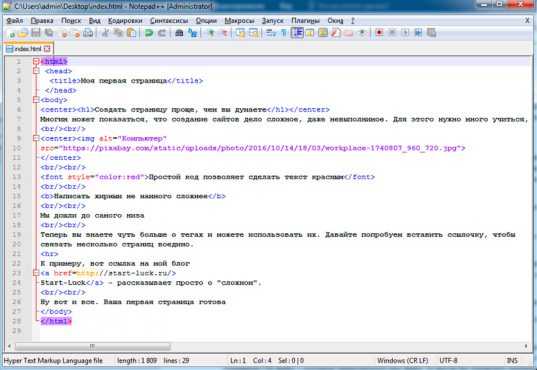Collapse the head fold marker on line 2
537x370 pixels.
pyautogui.click(x=36, y=71)
